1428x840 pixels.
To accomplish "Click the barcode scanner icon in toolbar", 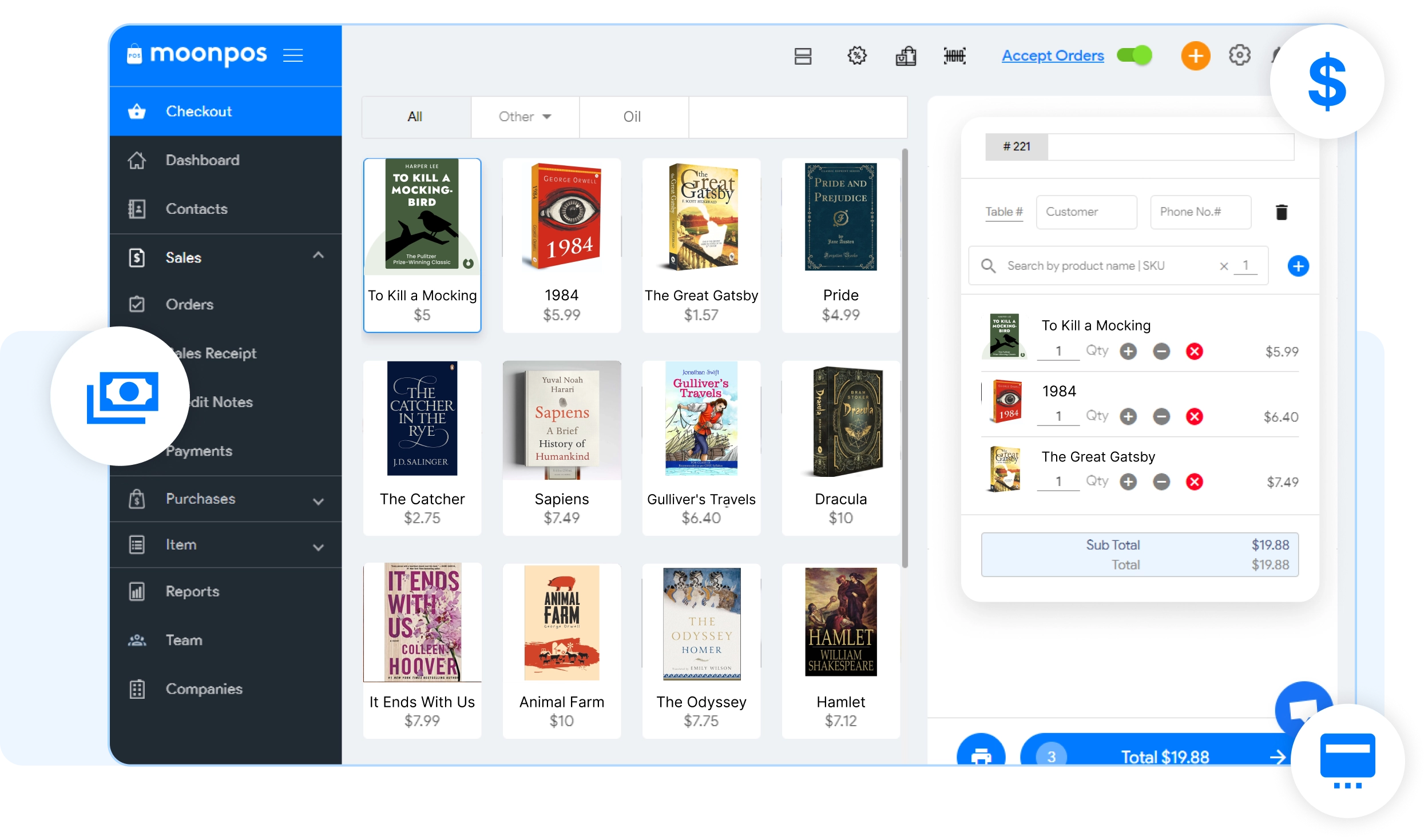I will (x=954, y=56).
